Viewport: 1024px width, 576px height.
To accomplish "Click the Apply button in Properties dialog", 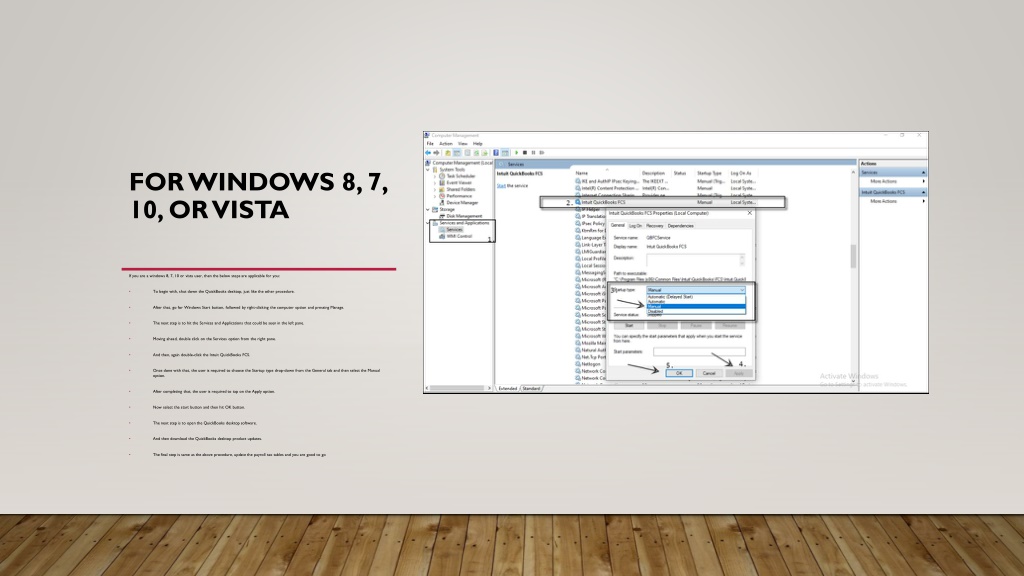I will click(x=739, y=374).
